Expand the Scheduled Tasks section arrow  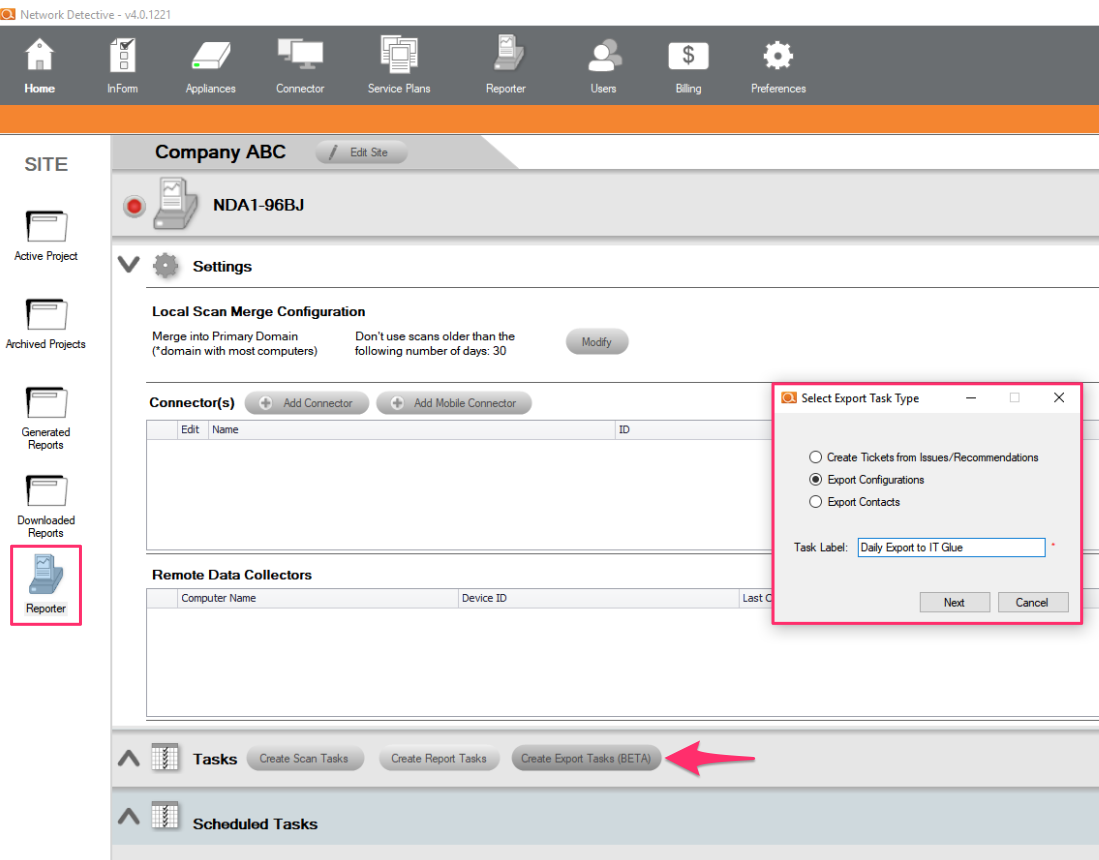[128, 817]
